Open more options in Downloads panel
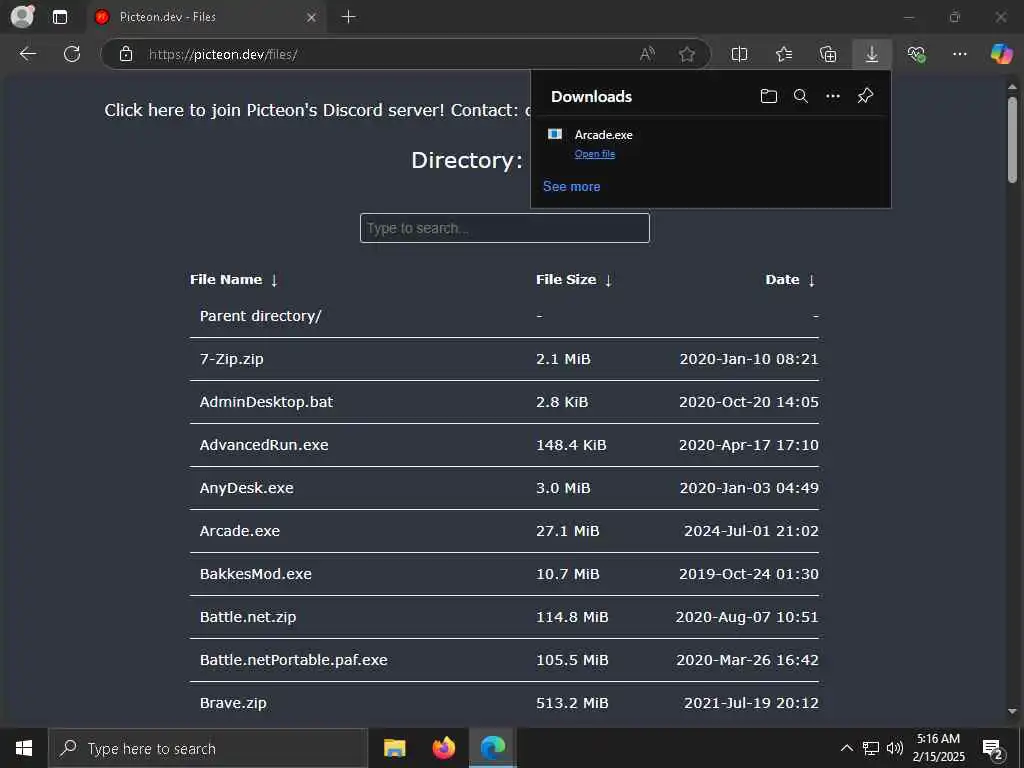The width and height of the screenshot is (1024, 768). pos(833,97)
